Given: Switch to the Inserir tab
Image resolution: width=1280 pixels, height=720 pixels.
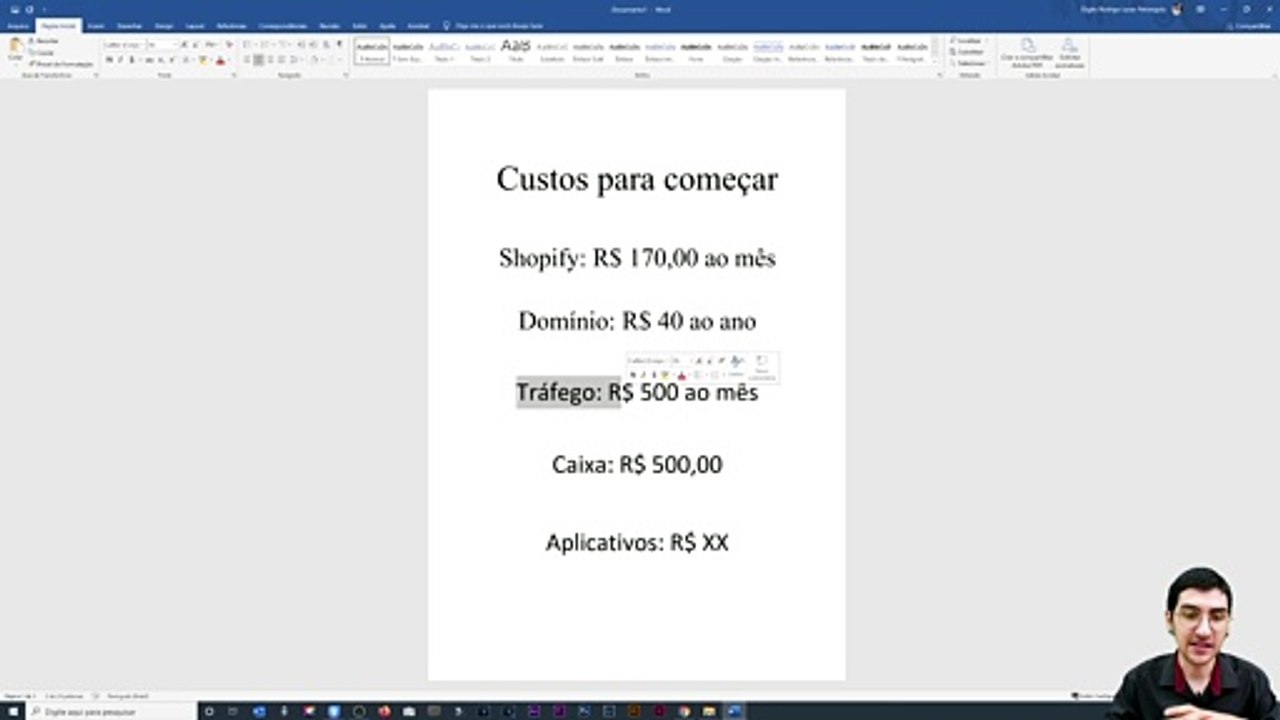Looking at the screenshot, I should (x=96, y=26).
